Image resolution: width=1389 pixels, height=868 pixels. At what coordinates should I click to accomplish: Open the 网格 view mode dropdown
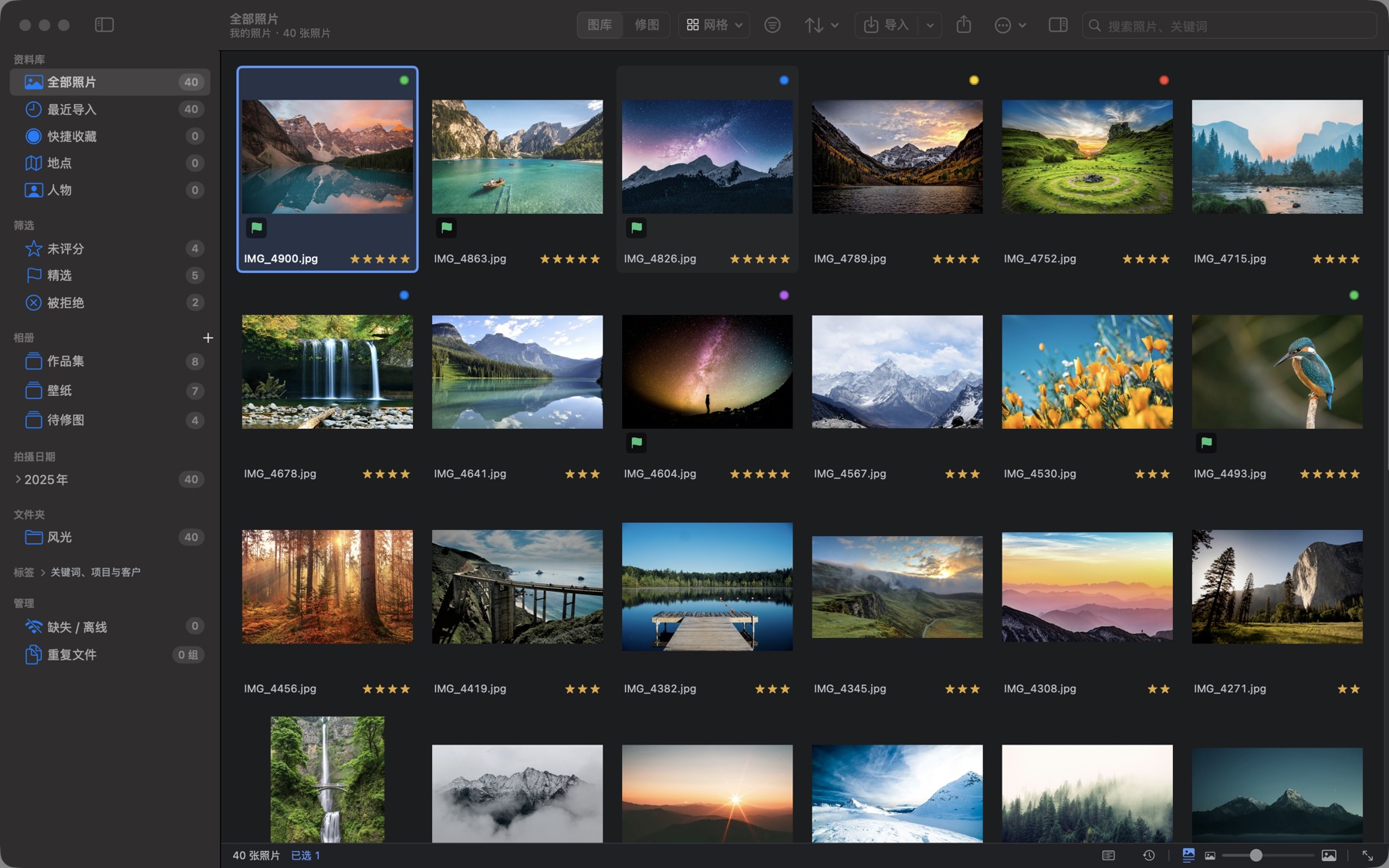(715, 25)
